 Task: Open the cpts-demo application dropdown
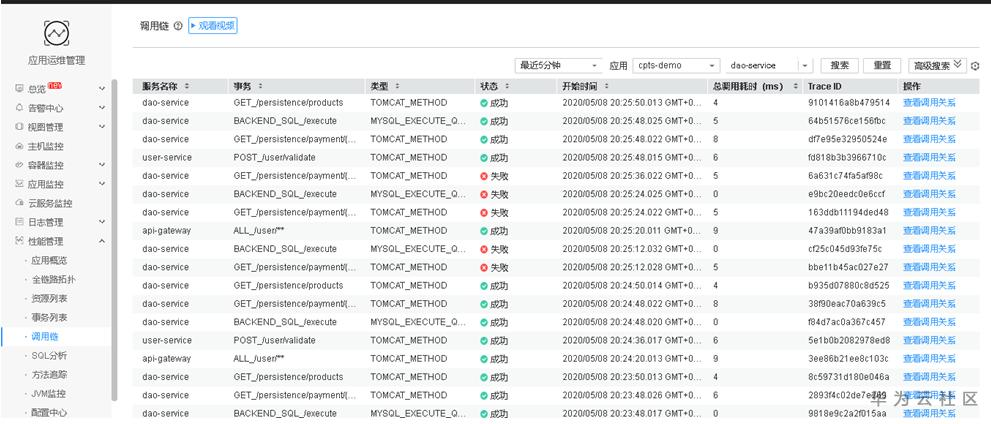tap(676, 66)
